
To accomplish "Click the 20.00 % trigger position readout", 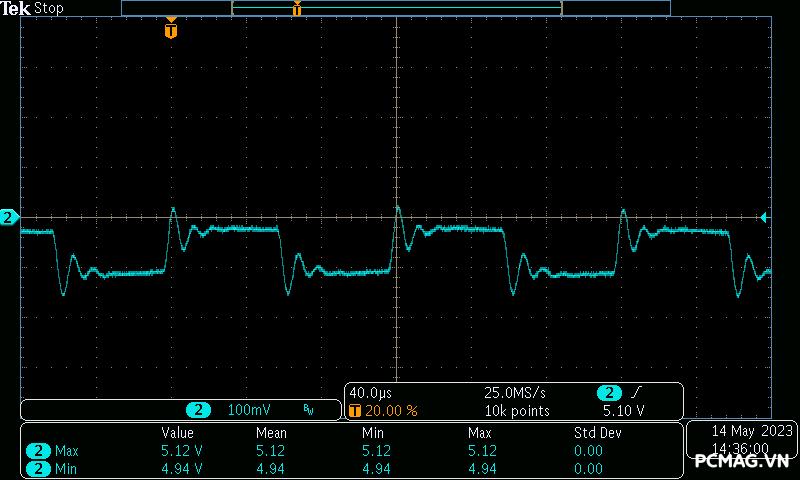I will pos(390,410).
